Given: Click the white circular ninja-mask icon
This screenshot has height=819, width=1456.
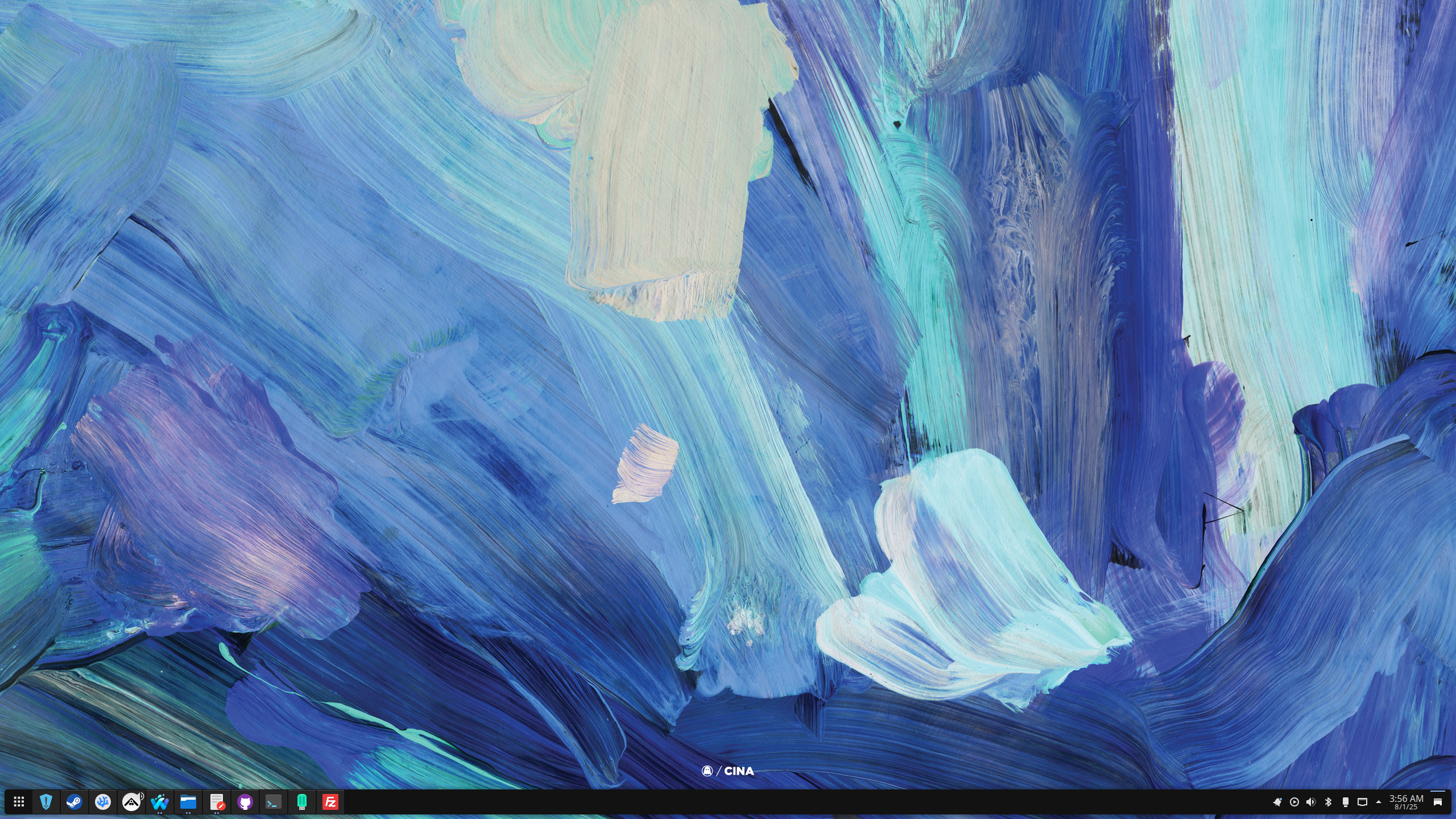Looking at the screenshot, I should click(131, 802).
